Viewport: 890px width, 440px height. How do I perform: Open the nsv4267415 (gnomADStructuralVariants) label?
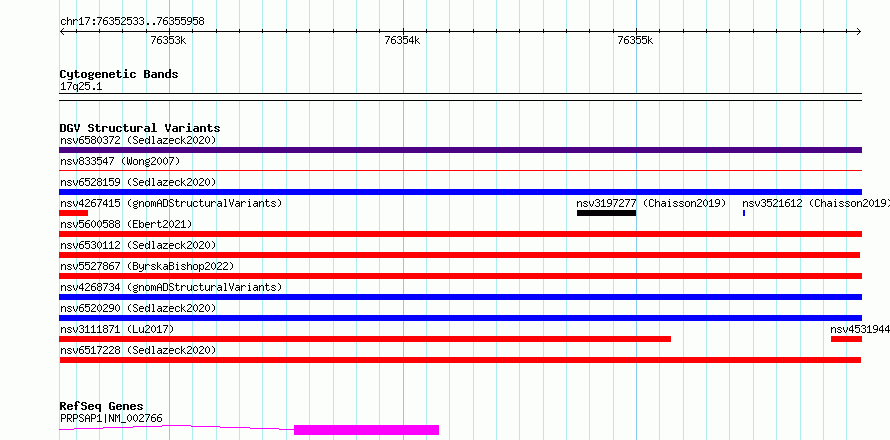[171, 203]
